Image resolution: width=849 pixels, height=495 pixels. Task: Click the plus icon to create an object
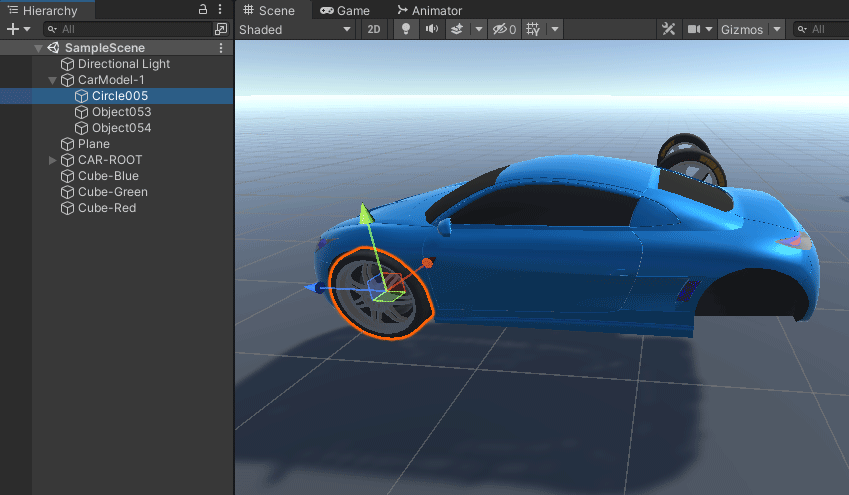pyautogui.click(x=12, y=30)
